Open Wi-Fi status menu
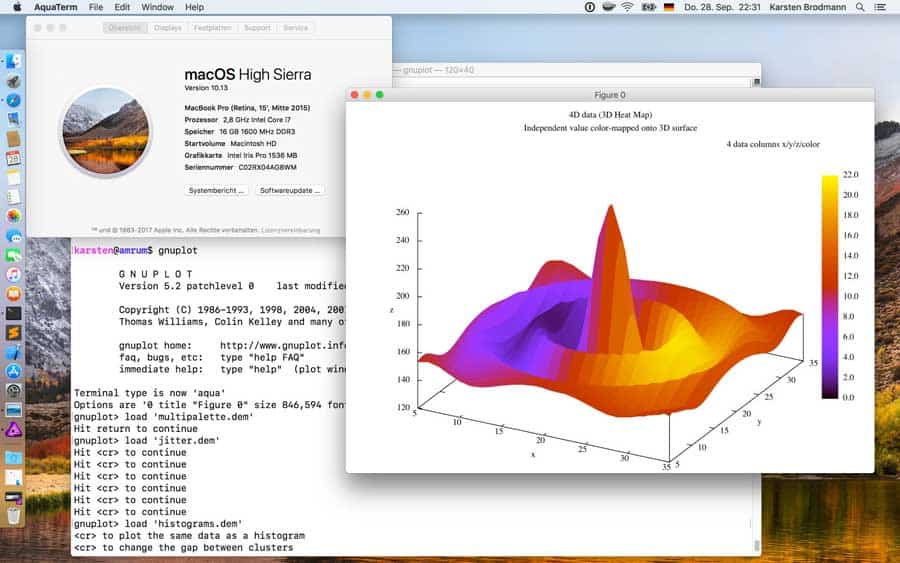900x563 pixels. [627, 7]
